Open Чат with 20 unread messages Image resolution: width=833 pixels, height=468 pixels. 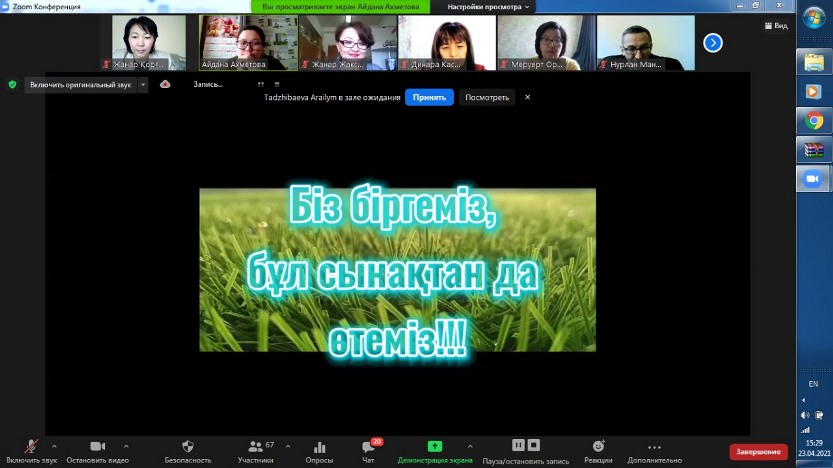pyautogui.click(x=368, y=452)
